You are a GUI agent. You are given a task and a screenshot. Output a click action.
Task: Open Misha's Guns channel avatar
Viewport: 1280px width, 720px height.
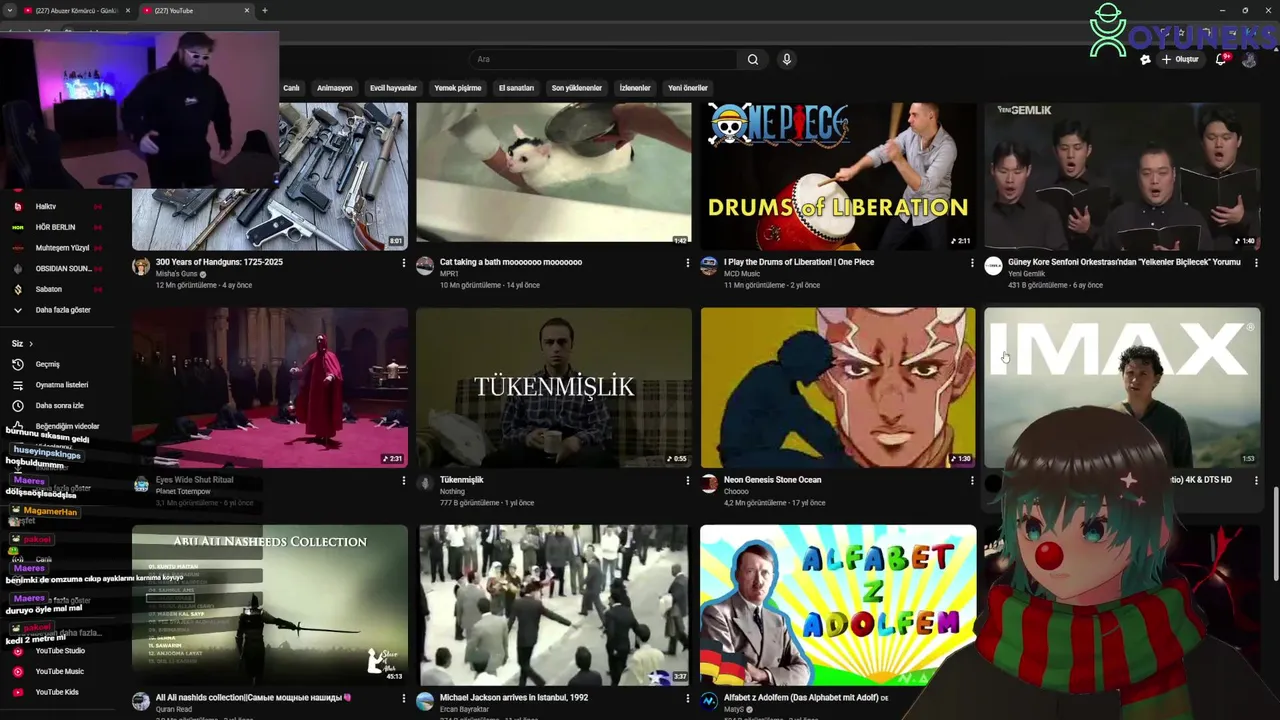point(141,266)
